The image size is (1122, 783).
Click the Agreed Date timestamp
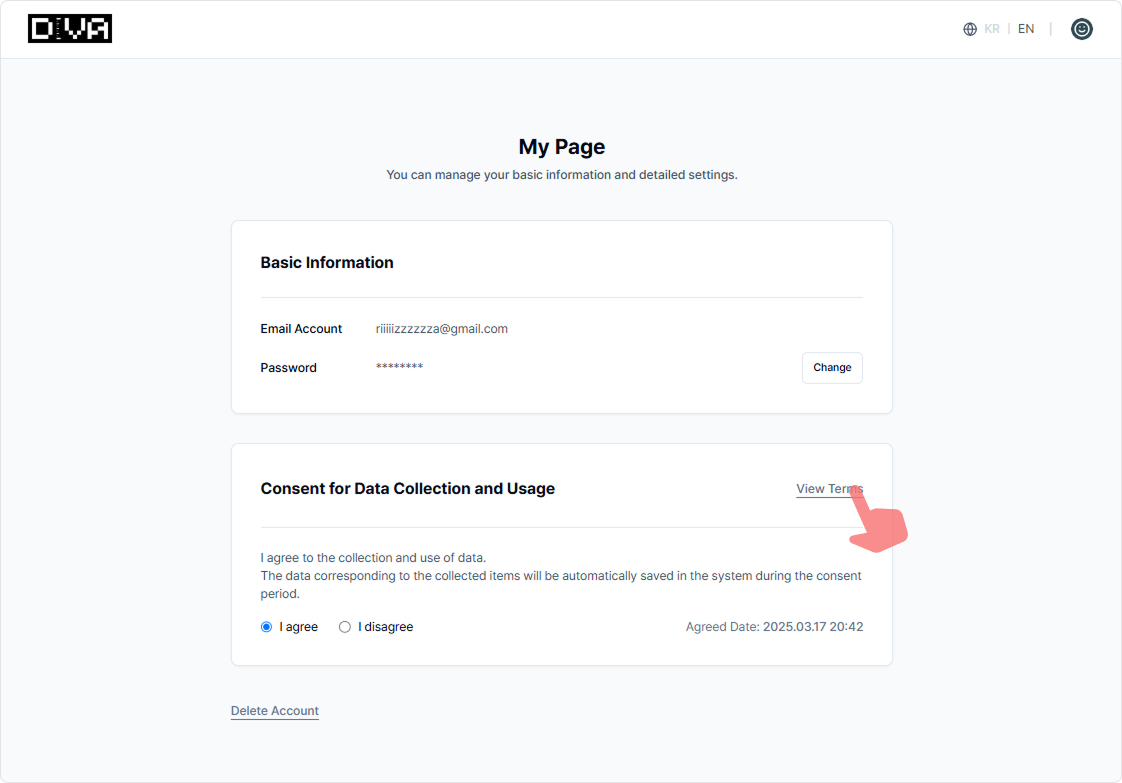pos(774,627)
